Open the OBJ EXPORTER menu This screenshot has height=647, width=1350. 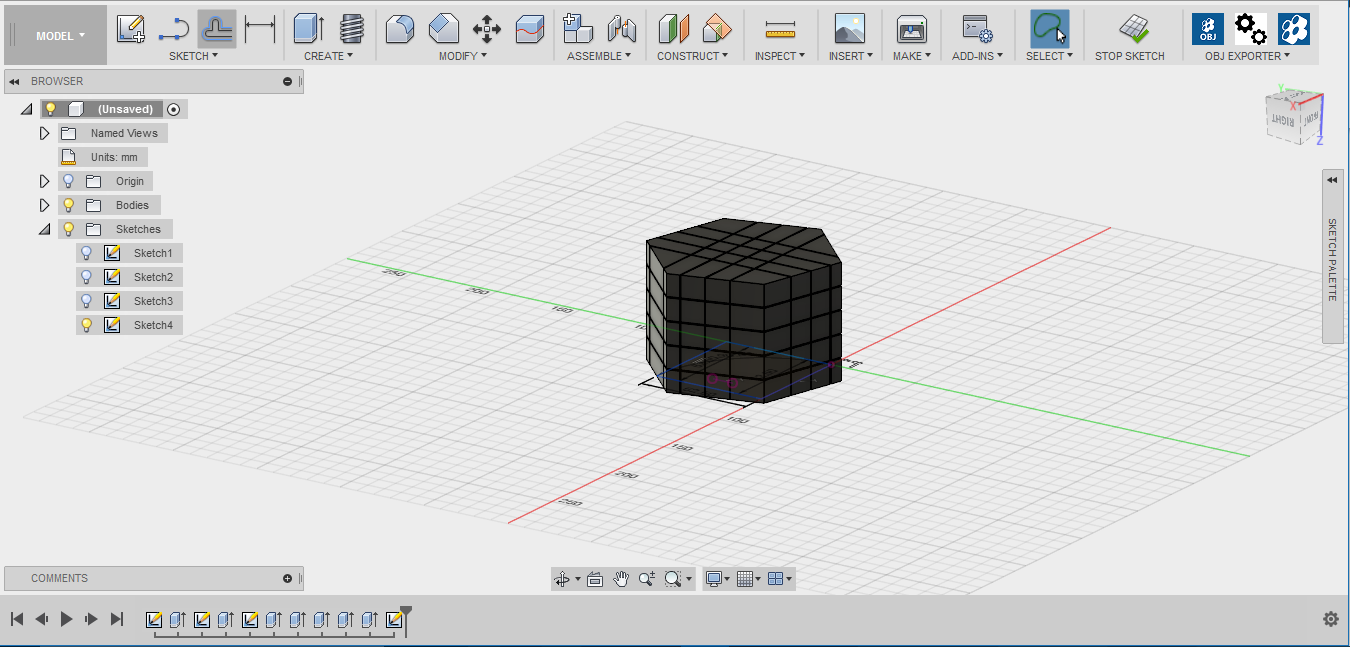tap(1247, 56)
